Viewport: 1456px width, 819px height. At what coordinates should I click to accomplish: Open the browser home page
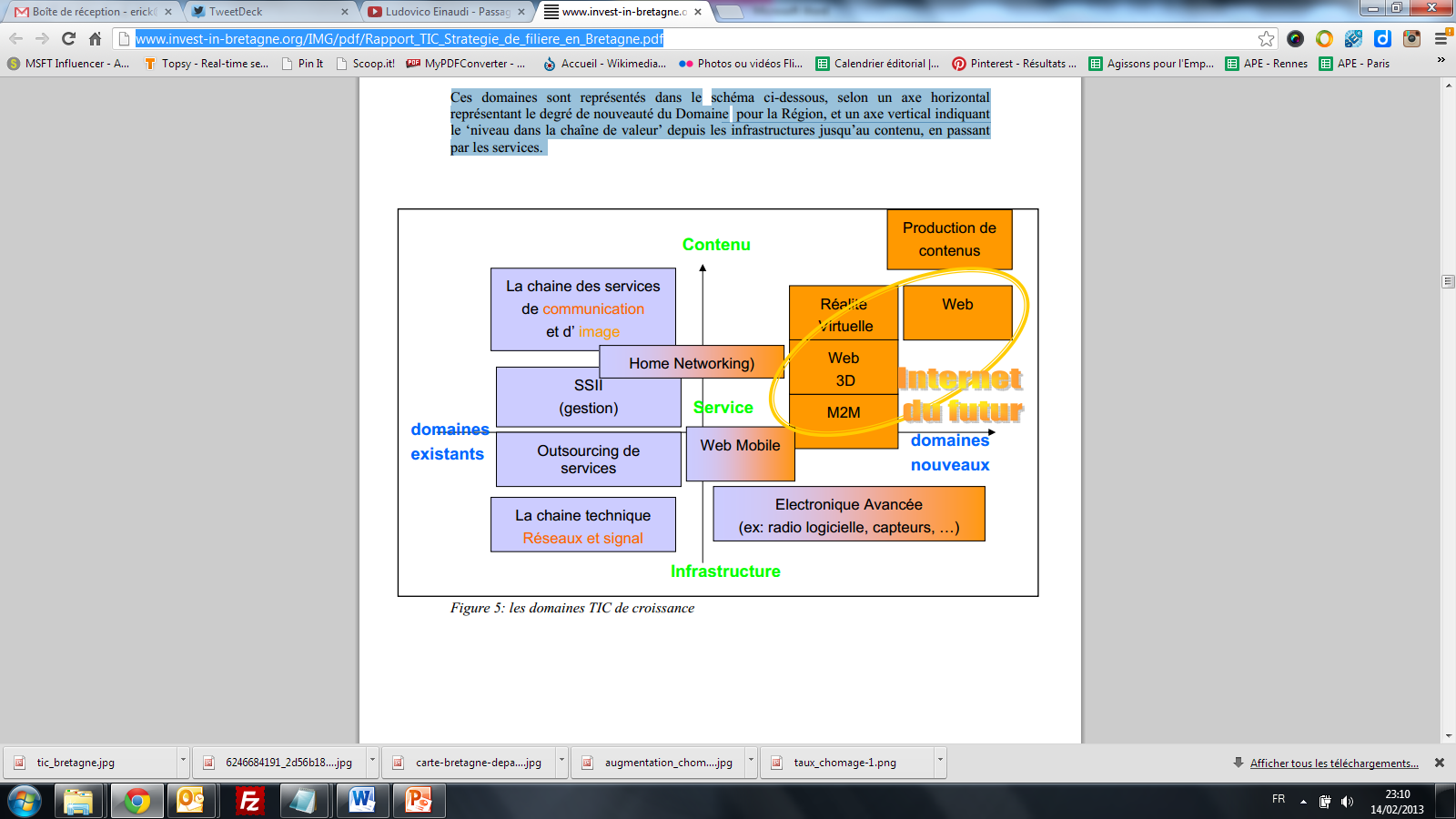point(95,38)
